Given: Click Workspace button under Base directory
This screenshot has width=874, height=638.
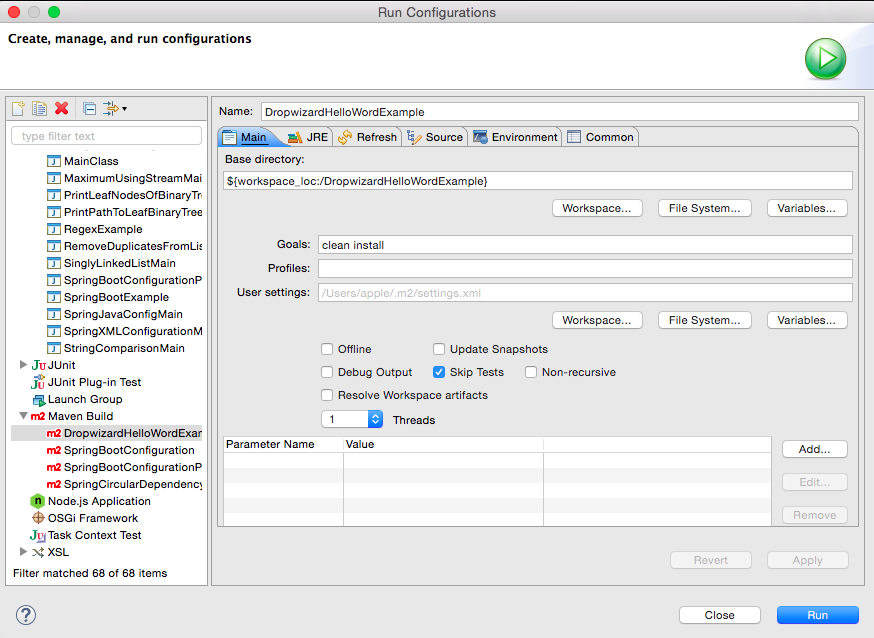Looking at the screenshot, I should point(597,208).
